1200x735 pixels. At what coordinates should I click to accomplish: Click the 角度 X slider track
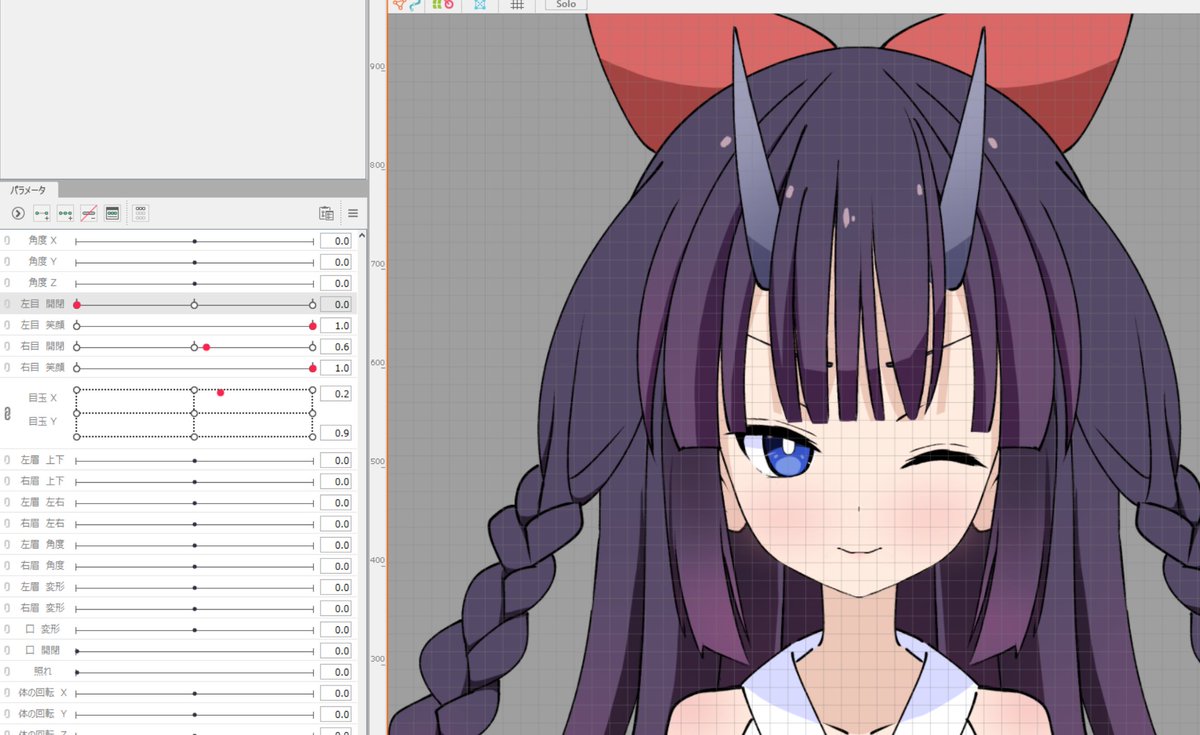194,241
